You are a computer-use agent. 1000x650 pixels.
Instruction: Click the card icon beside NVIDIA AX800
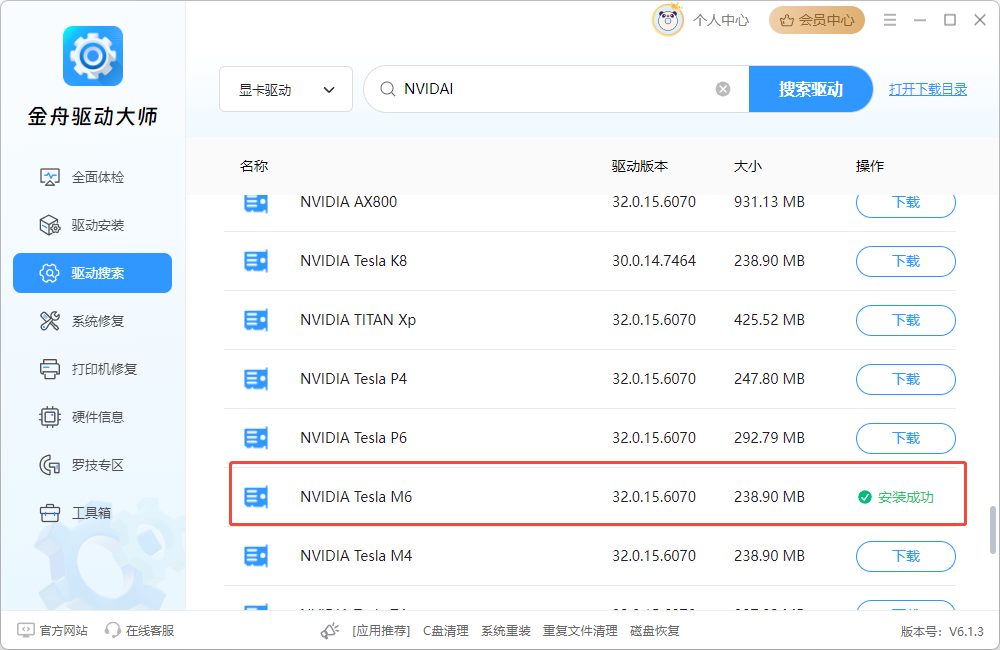[x=256, y=203]
